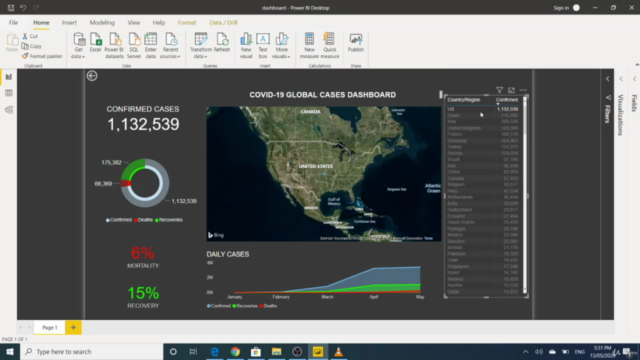
Task: Click the 6% Mortality card
Action: point(143,257)
